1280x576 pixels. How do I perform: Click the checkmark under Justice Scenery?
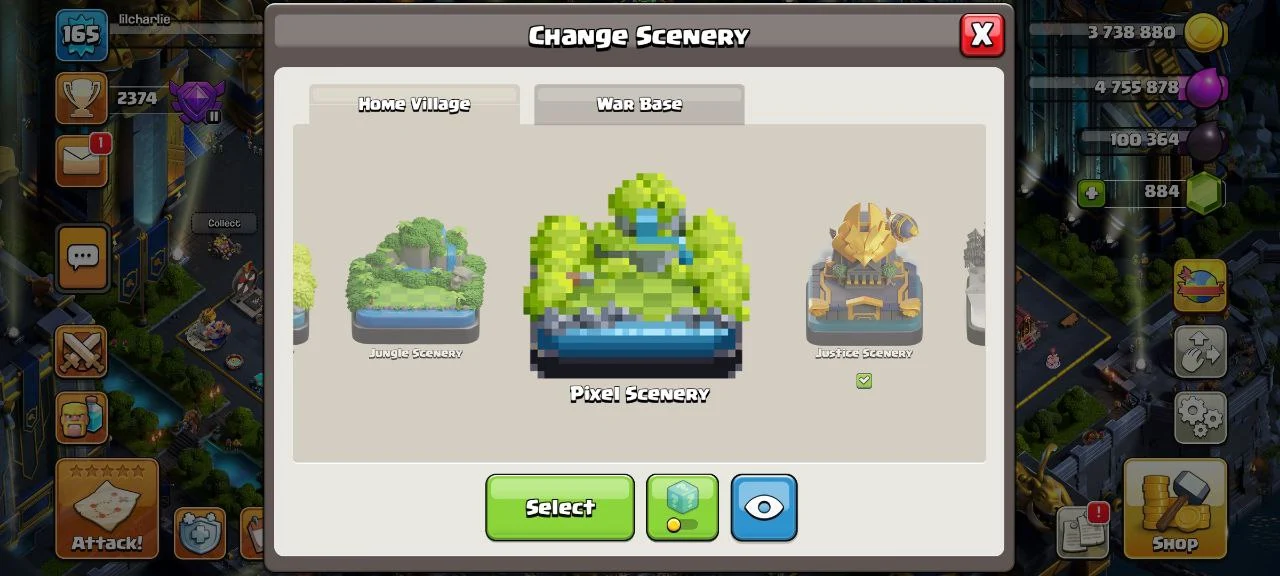point(864,381)
